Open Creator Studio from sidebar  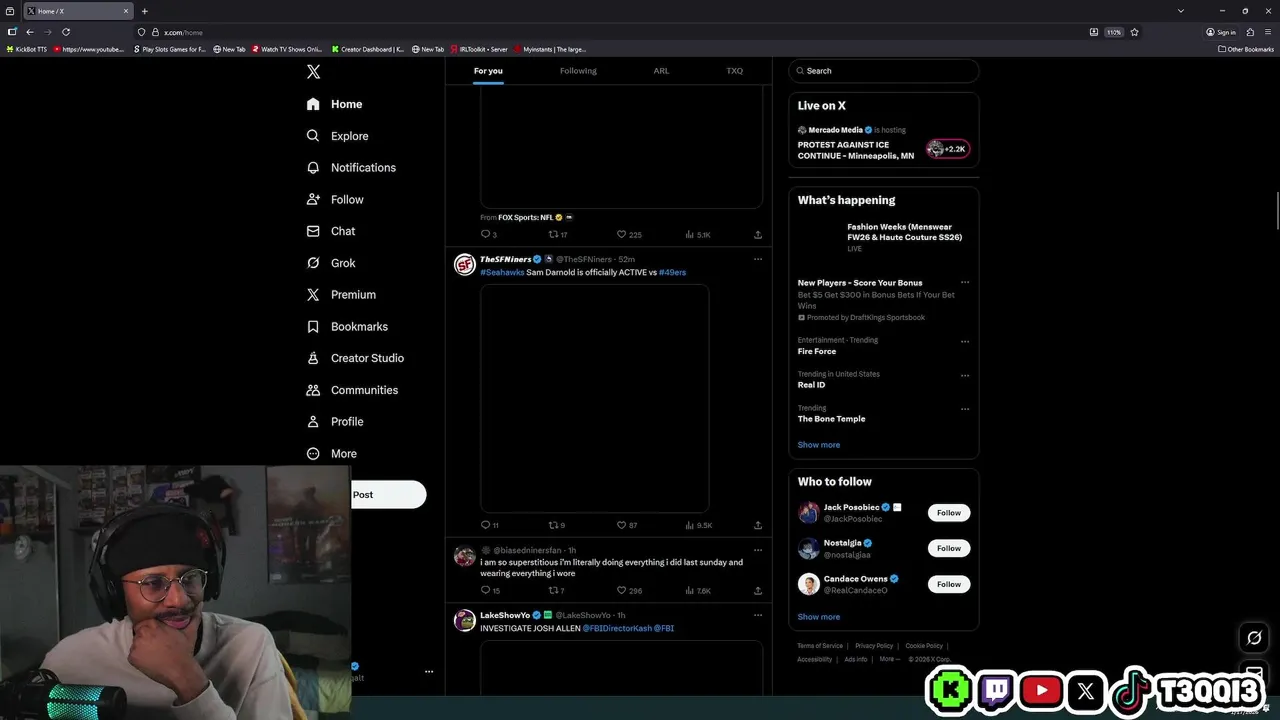click(354, 358)
